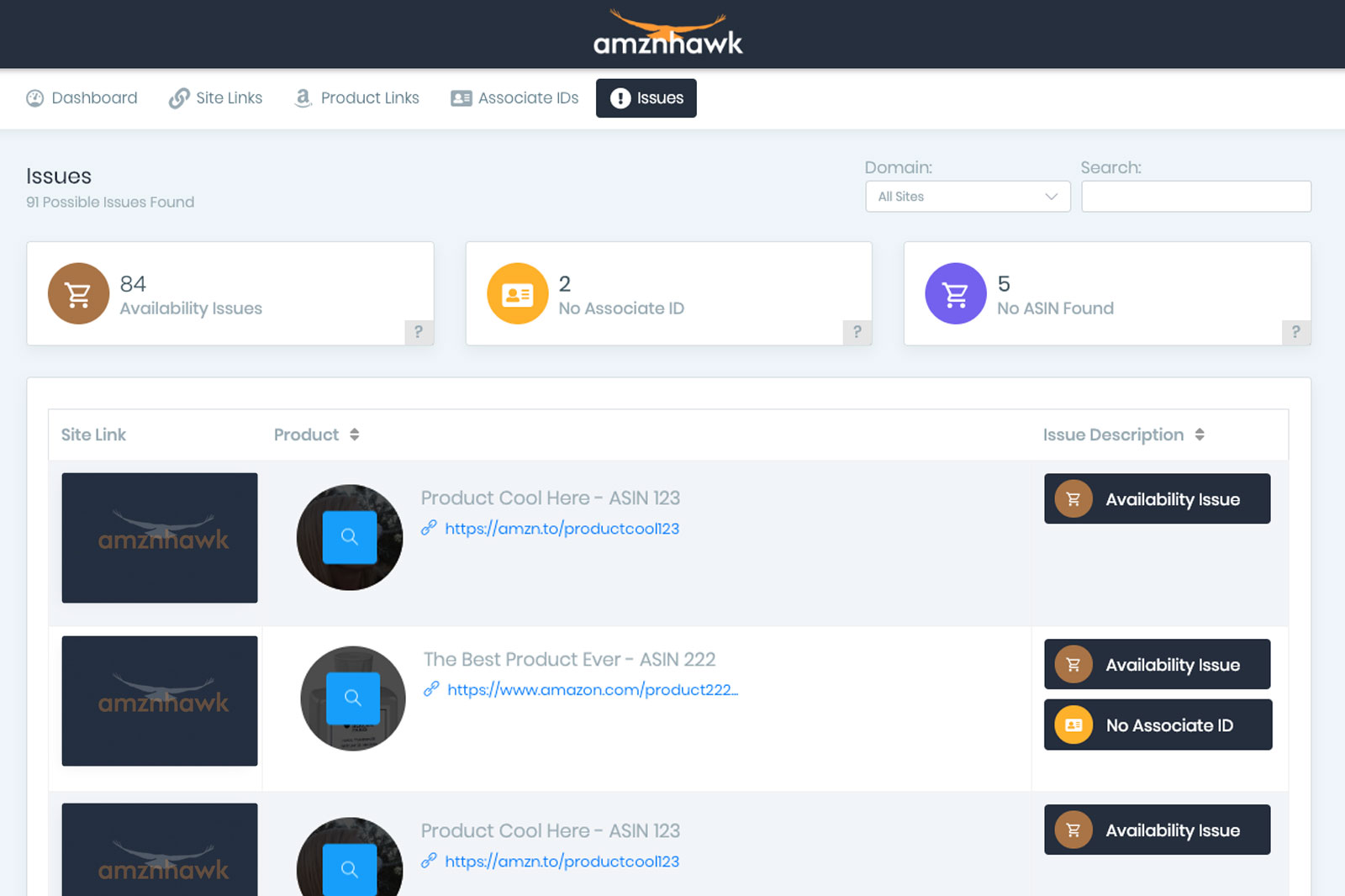Click the Site Links chain icon
The image size is (1345, 896).
tap(179, 98)
